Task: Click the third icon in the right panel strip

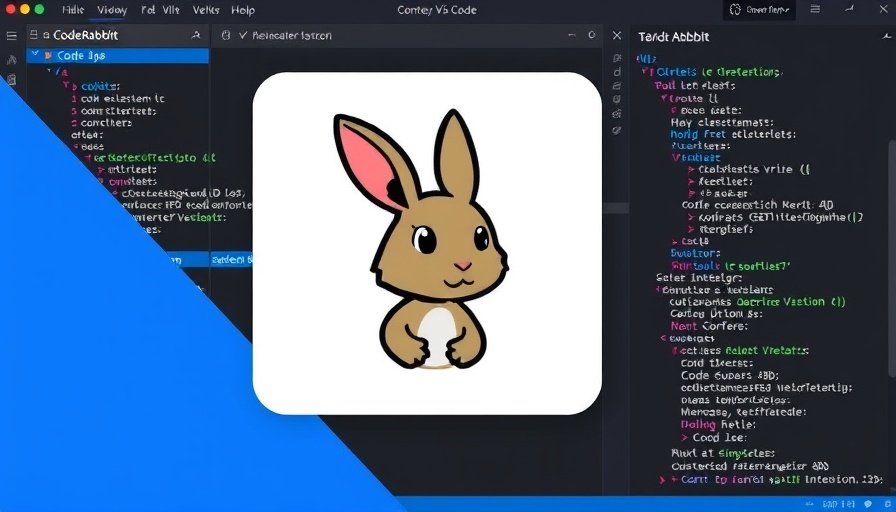Action: (617, 86)
